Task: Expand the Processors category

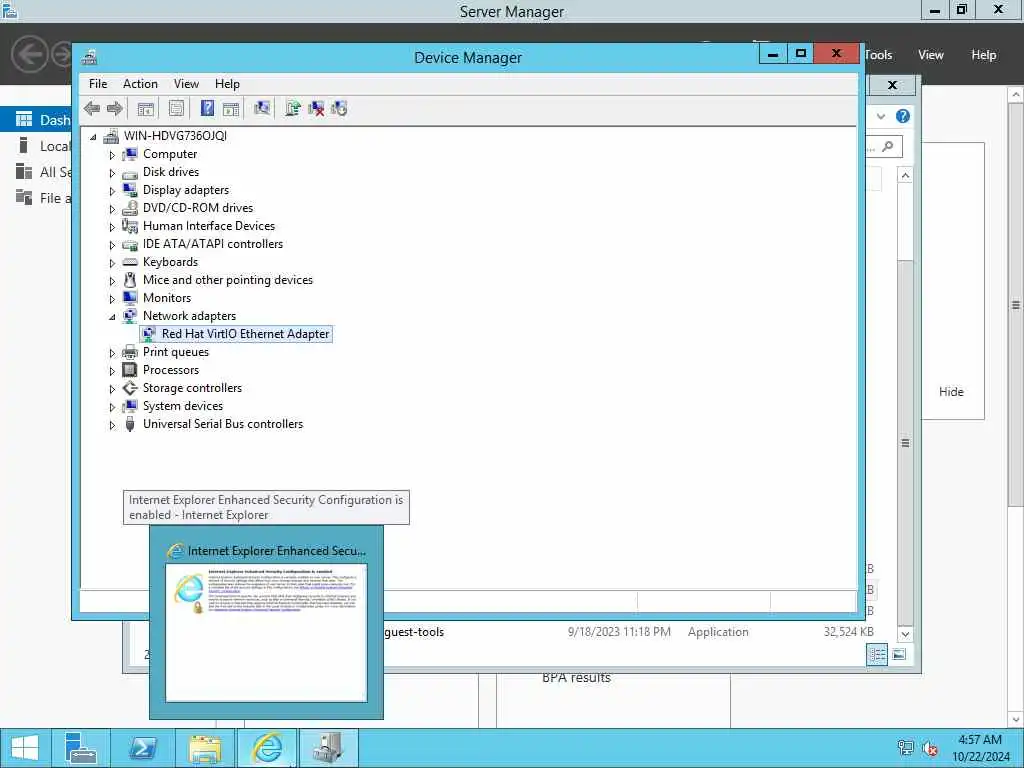Action: point(112,371)
